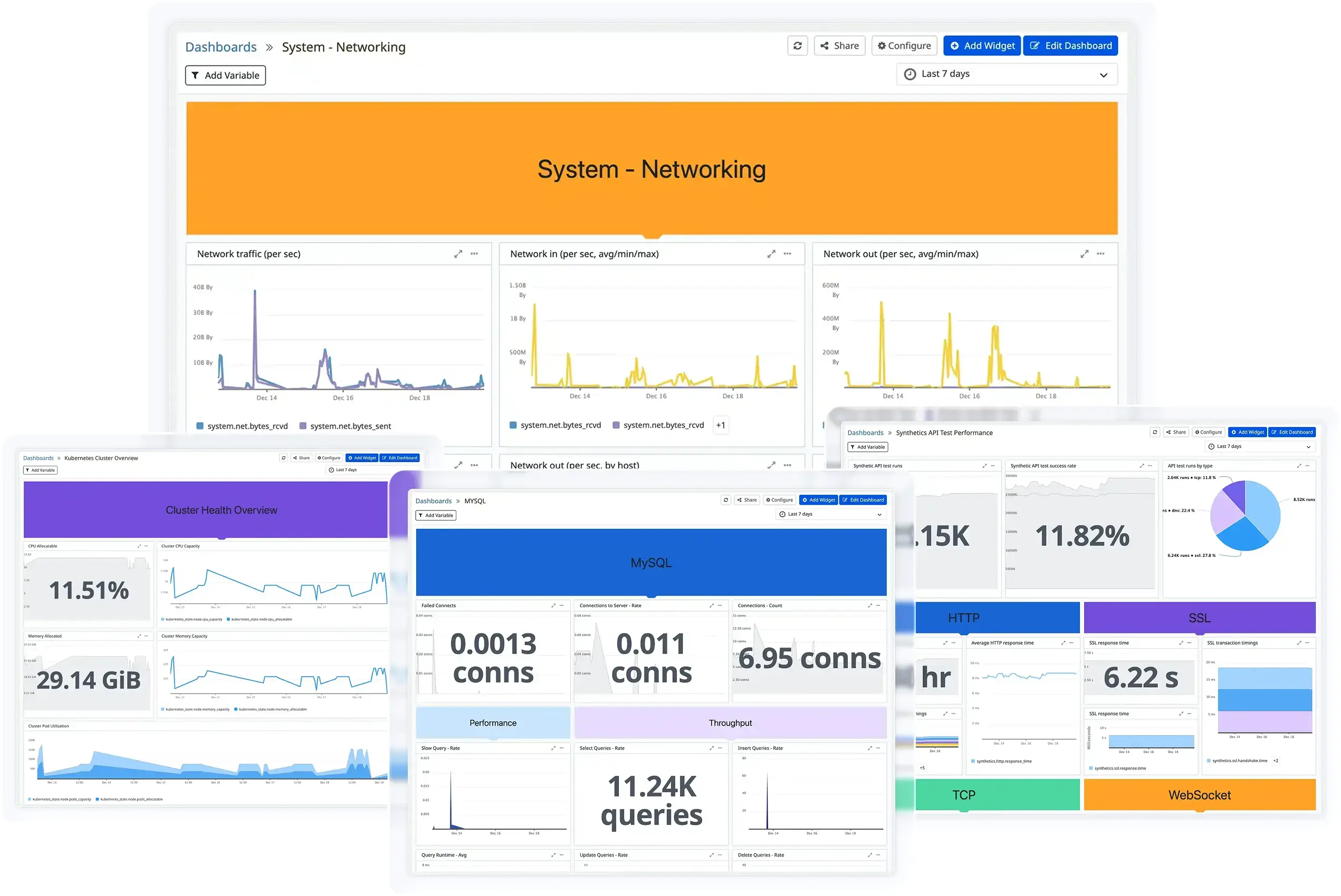Expand Failed Connects widget in MySQL
This screenshot has width=1341, height=896.
(x=553, y=606)
